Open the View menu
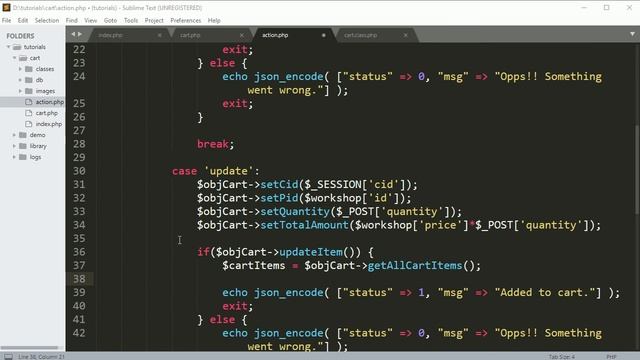640x360 pixels. [x=91, y=20]
